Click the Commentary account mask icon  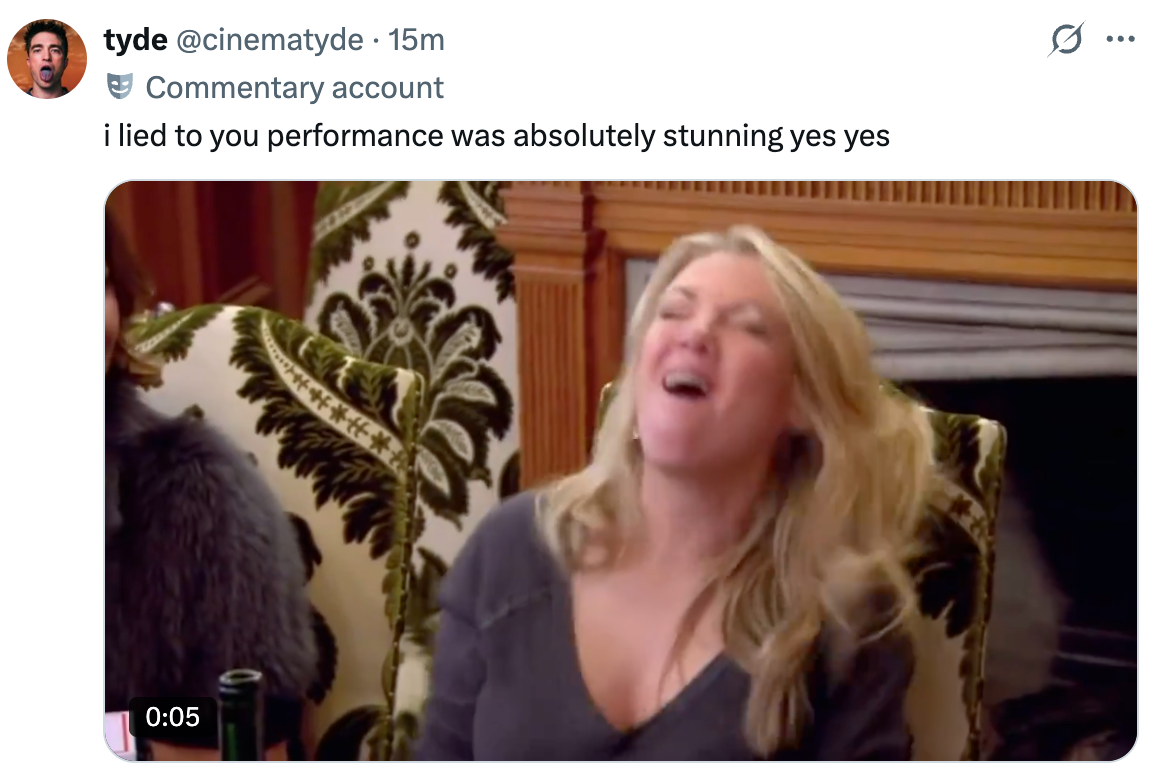pos(120,87)
